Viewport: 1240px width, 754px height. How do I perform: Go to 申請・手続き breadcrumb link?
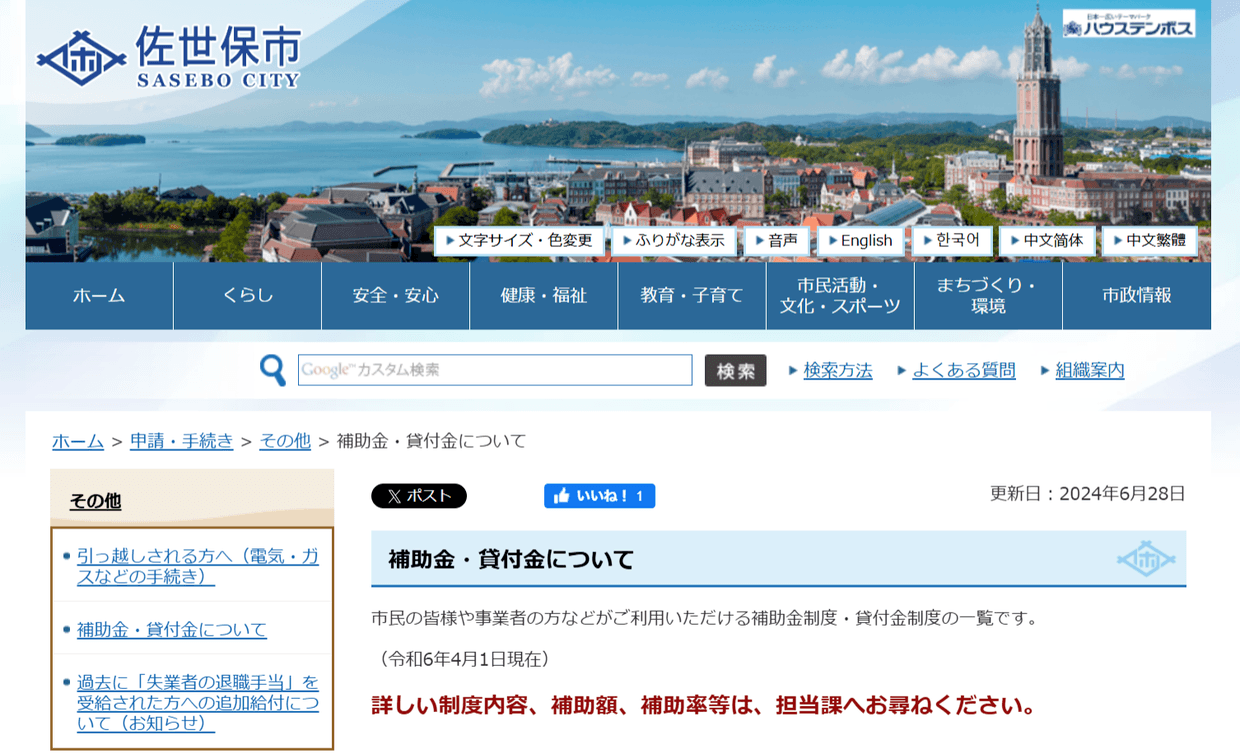click(182, 441)
